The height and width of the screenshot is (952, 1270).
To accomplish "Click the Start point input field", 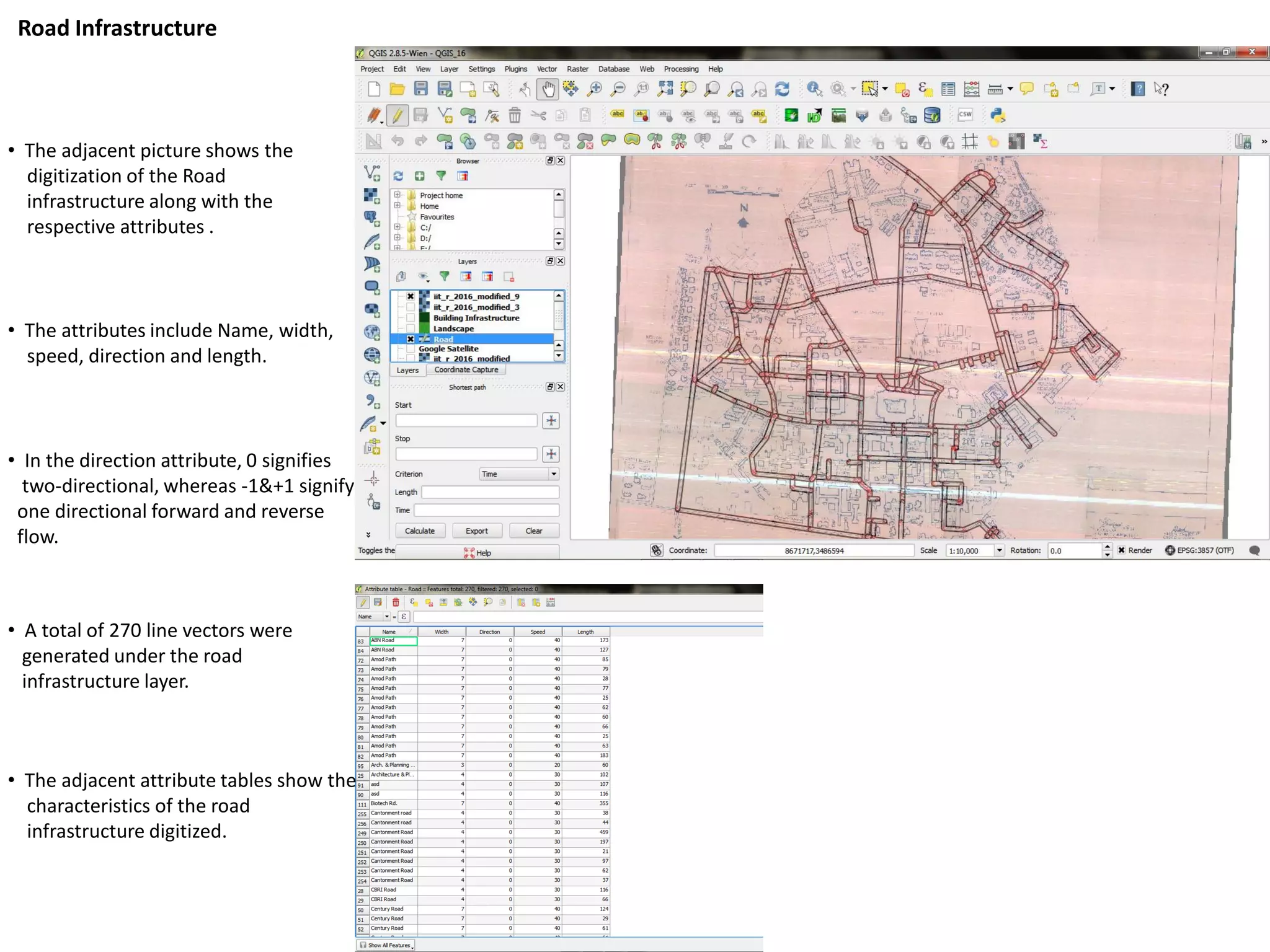I will pos(466,421).
